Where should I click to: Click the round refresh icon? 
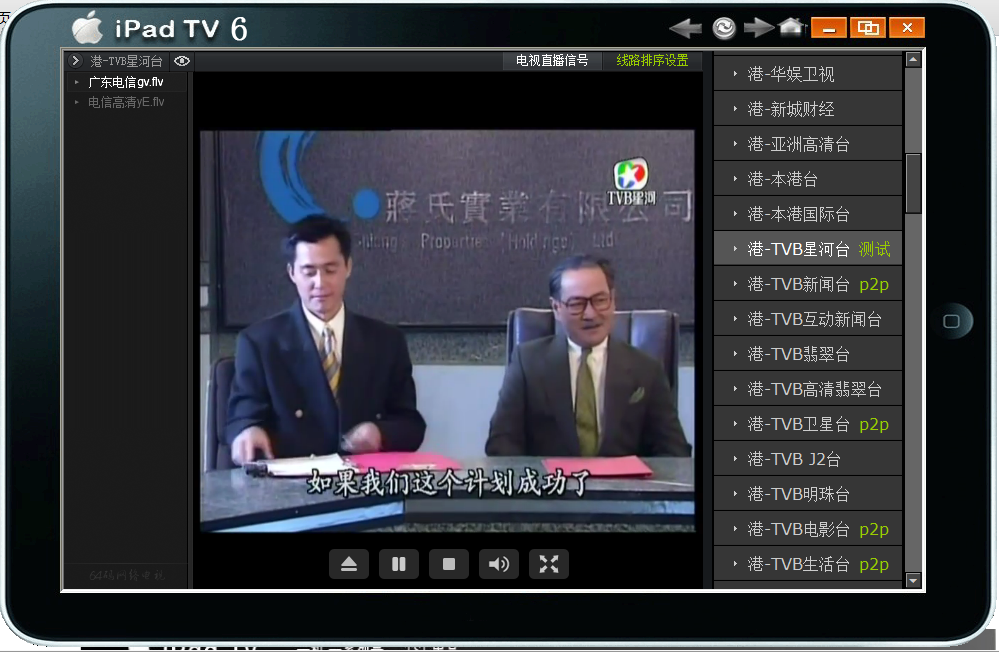[724, 28]
